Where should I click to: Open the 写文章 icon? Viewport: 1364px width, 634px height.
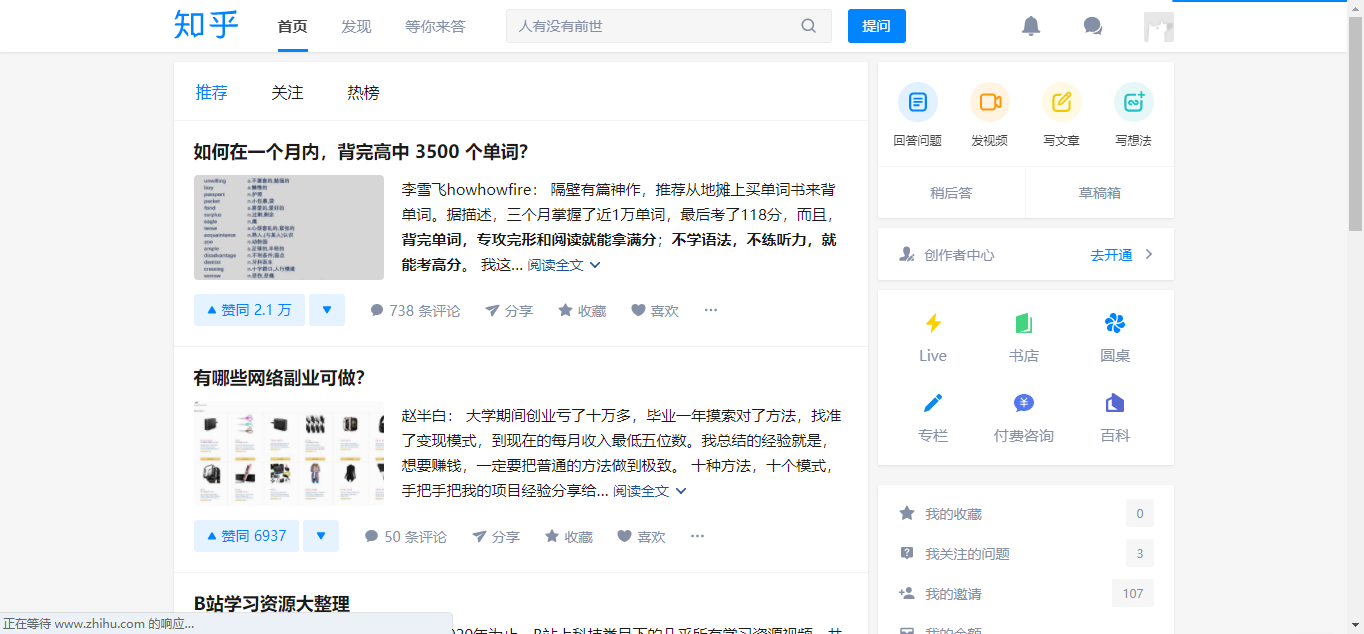point(1061,101)
